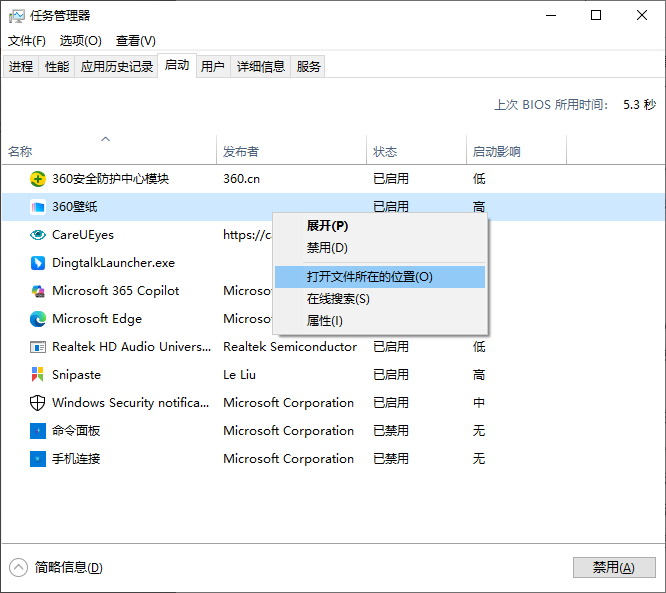The width and height of the screenshot is (666, 593).
Task: Click Microsoft Corporation publisher in 手机连接 row
Action: pyautogui.click(x=288, y=459)
